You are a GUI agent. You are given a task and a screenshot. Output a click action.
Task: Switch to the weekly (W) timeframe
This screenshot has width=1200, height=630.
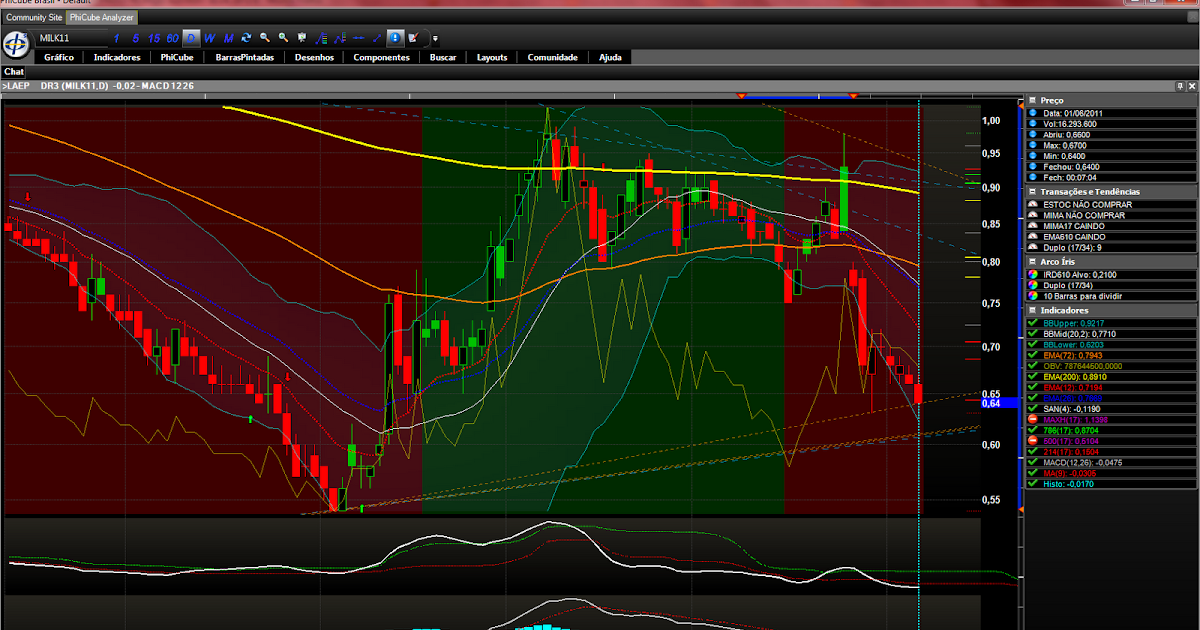(209, 38)
